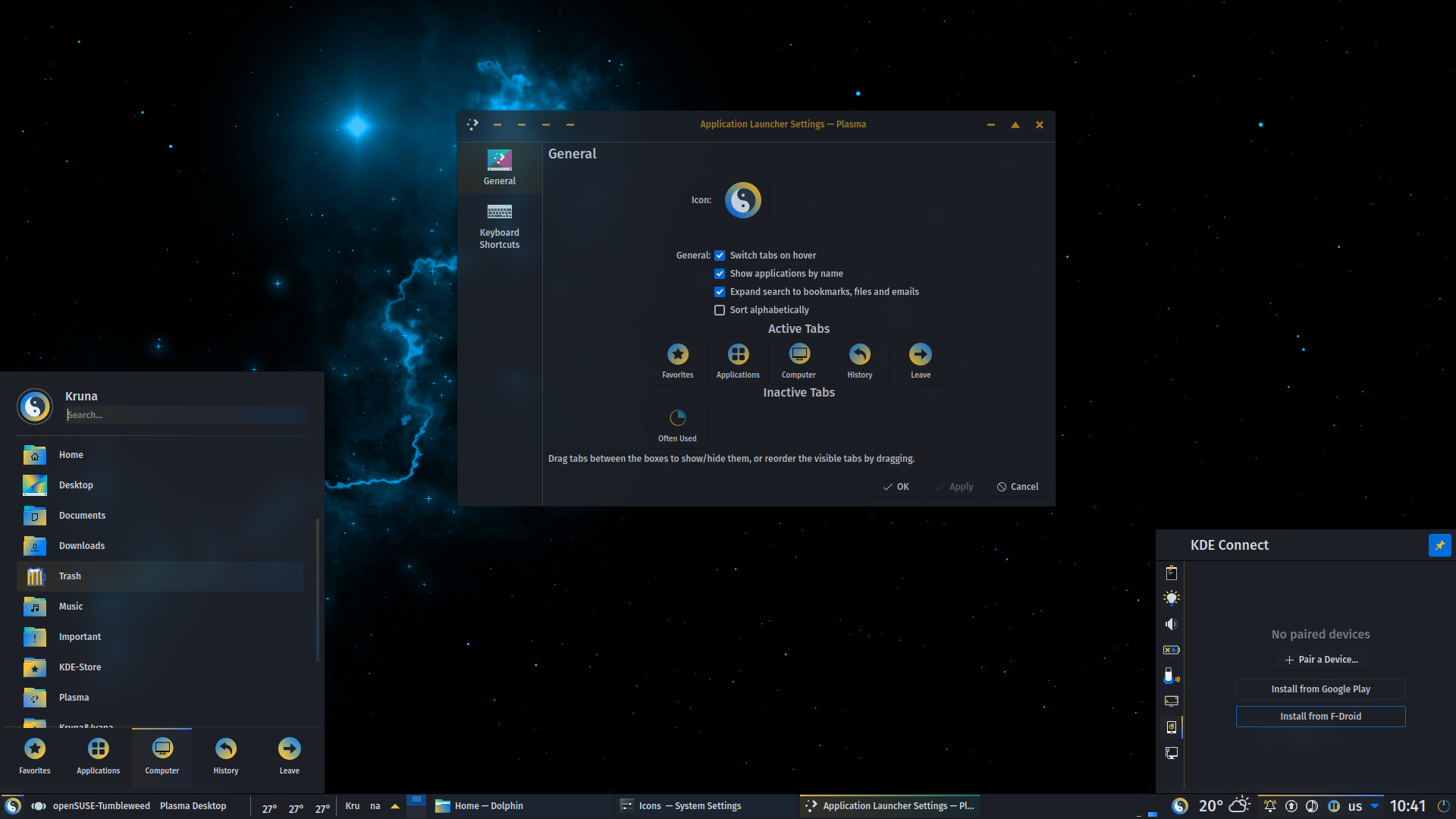Click the Apply button
Screen dimensions: 1456x819
953,487
